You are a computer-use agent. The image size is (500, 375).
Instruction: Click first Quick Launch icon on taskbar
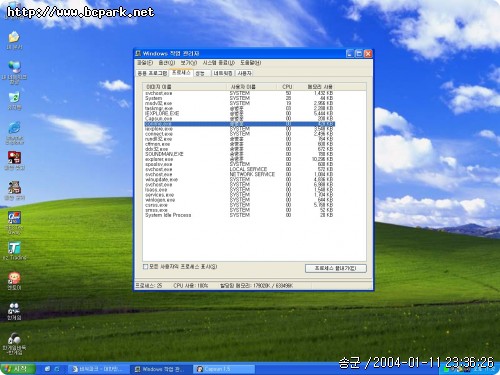point(47,369)
